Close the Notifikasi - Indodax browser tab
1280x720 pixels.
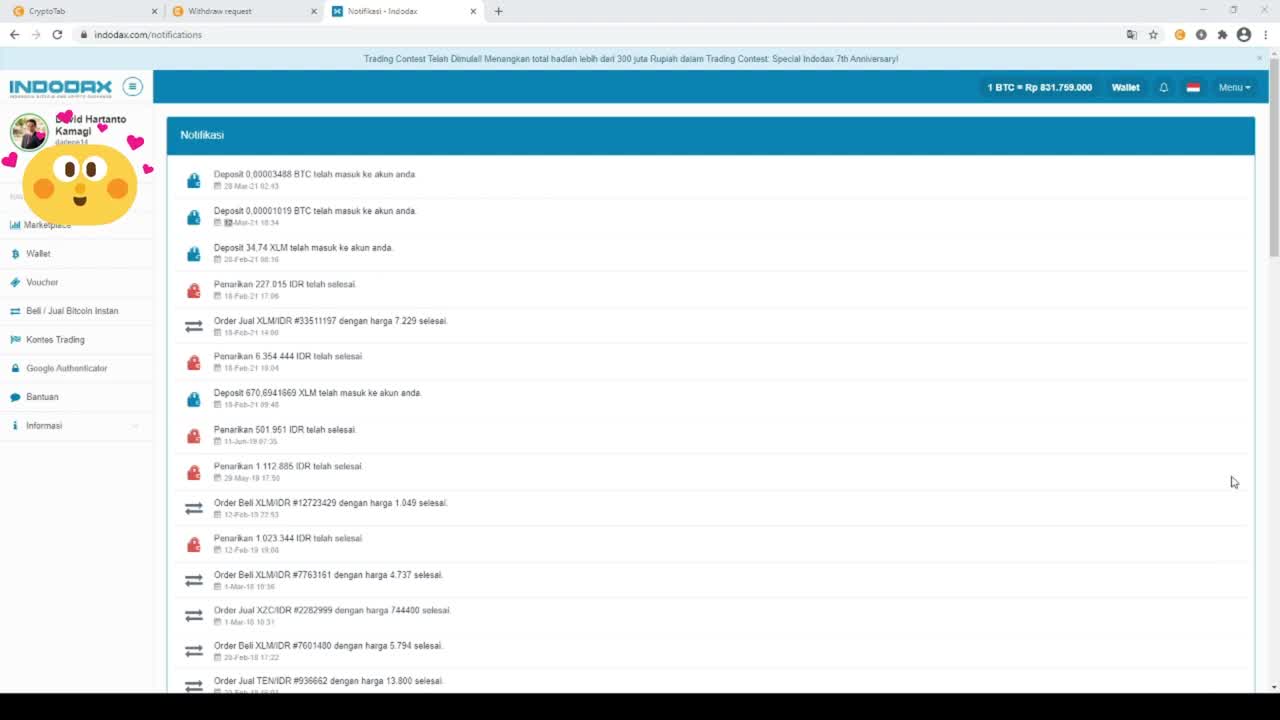point(473,11)
